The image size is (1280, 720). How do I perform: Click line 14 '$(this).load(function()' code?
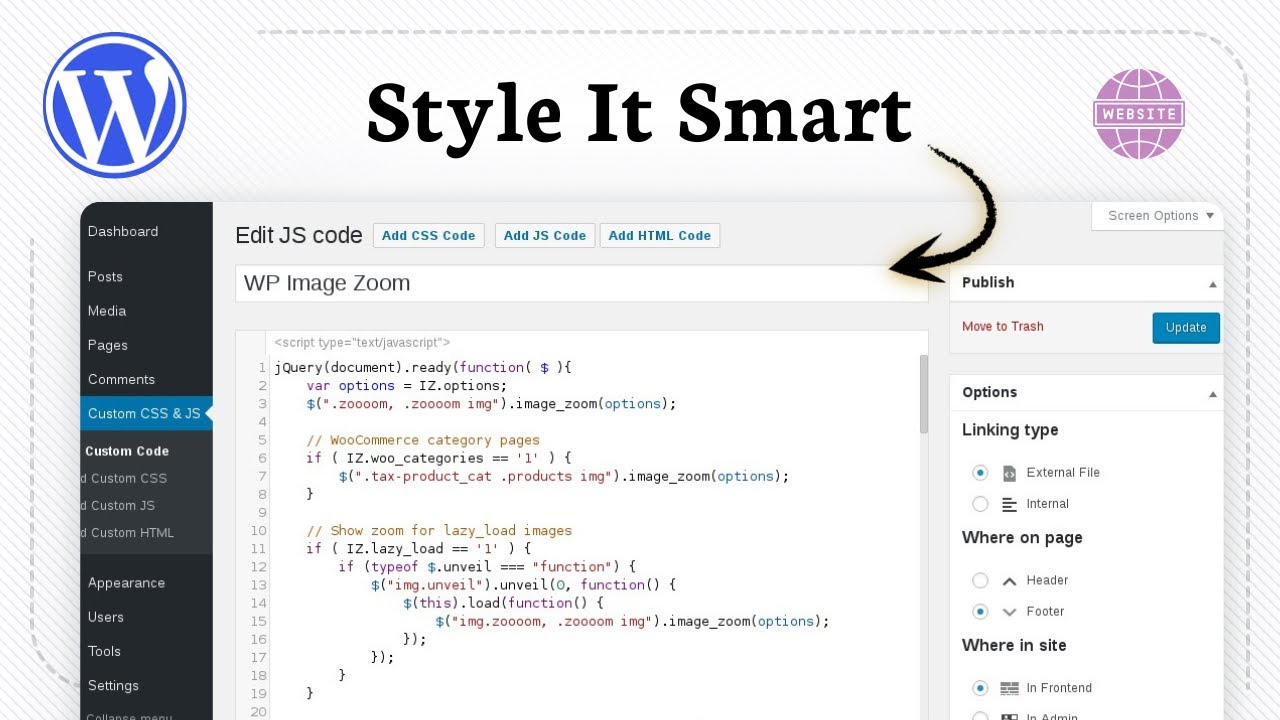(503, 603)
